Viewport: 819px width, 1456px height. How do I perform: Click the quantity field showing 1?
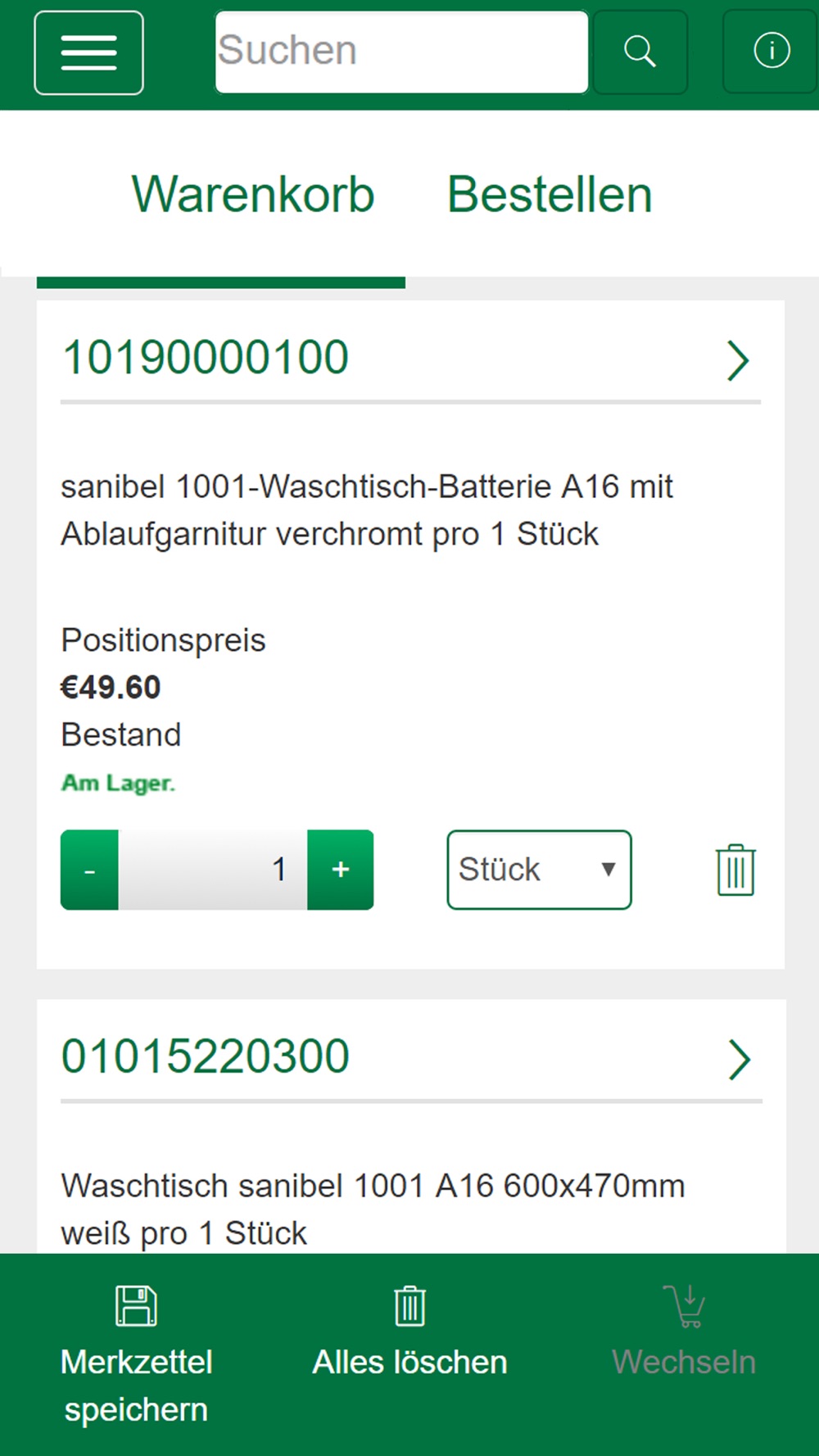[x=213, y=870]
